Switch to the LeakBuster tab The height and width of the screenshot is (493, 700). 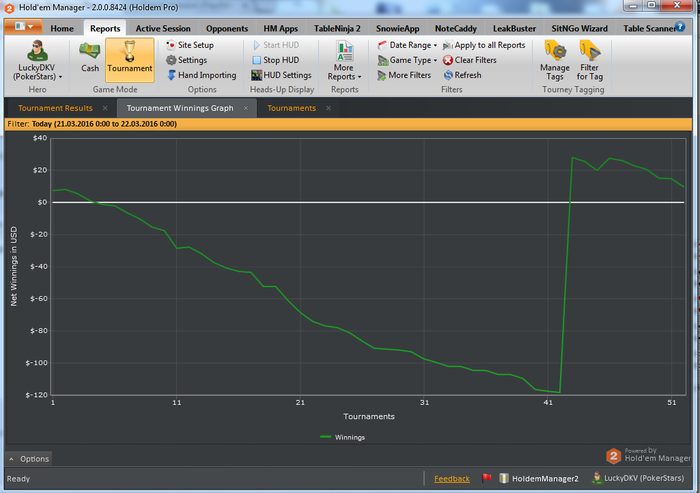tap(514, 29)
